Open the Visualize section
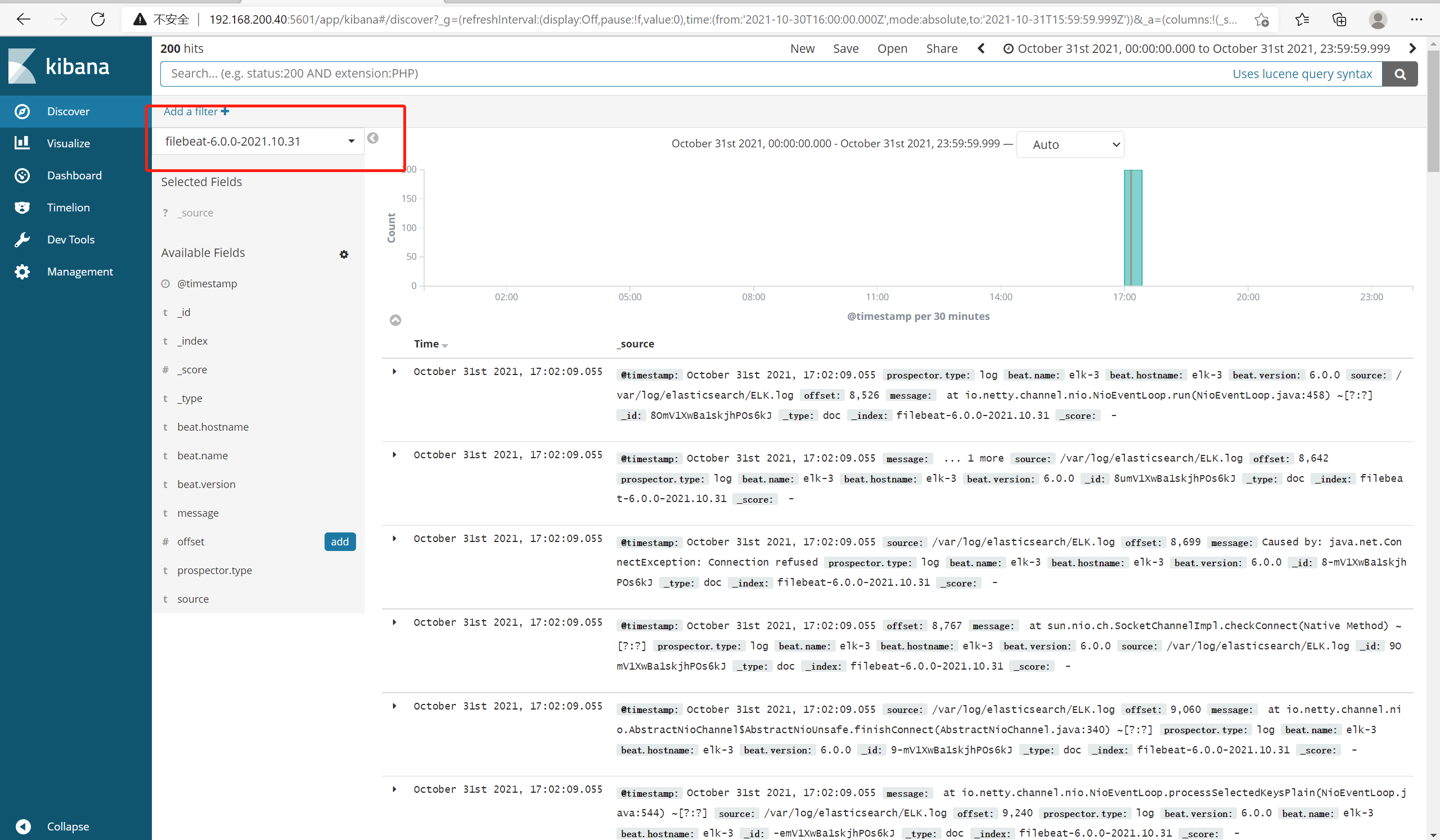The width and height of the screenshot is (1440, 840). [x=69, y=143]
